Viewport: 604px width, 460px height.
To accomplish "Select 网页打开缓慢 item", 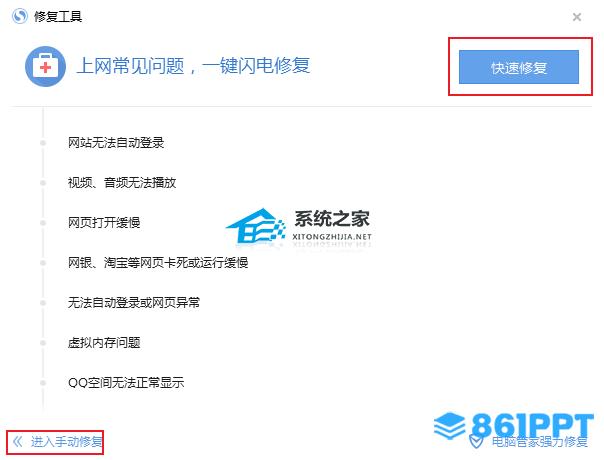I will pos(104,223).
